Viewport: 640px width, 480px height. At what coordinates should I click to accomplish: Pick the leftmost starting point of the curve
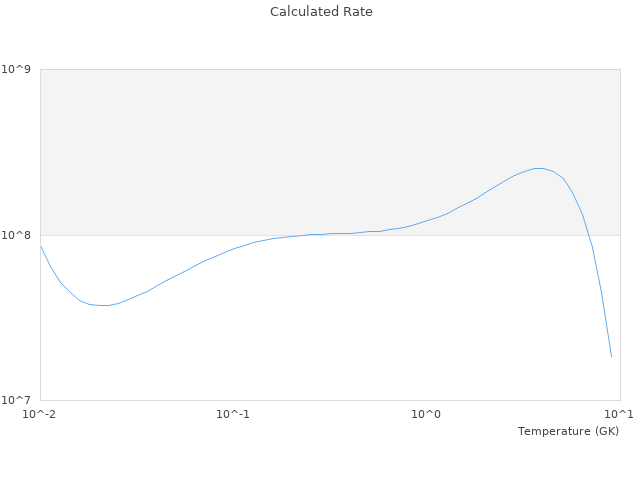tap(40, 245)
